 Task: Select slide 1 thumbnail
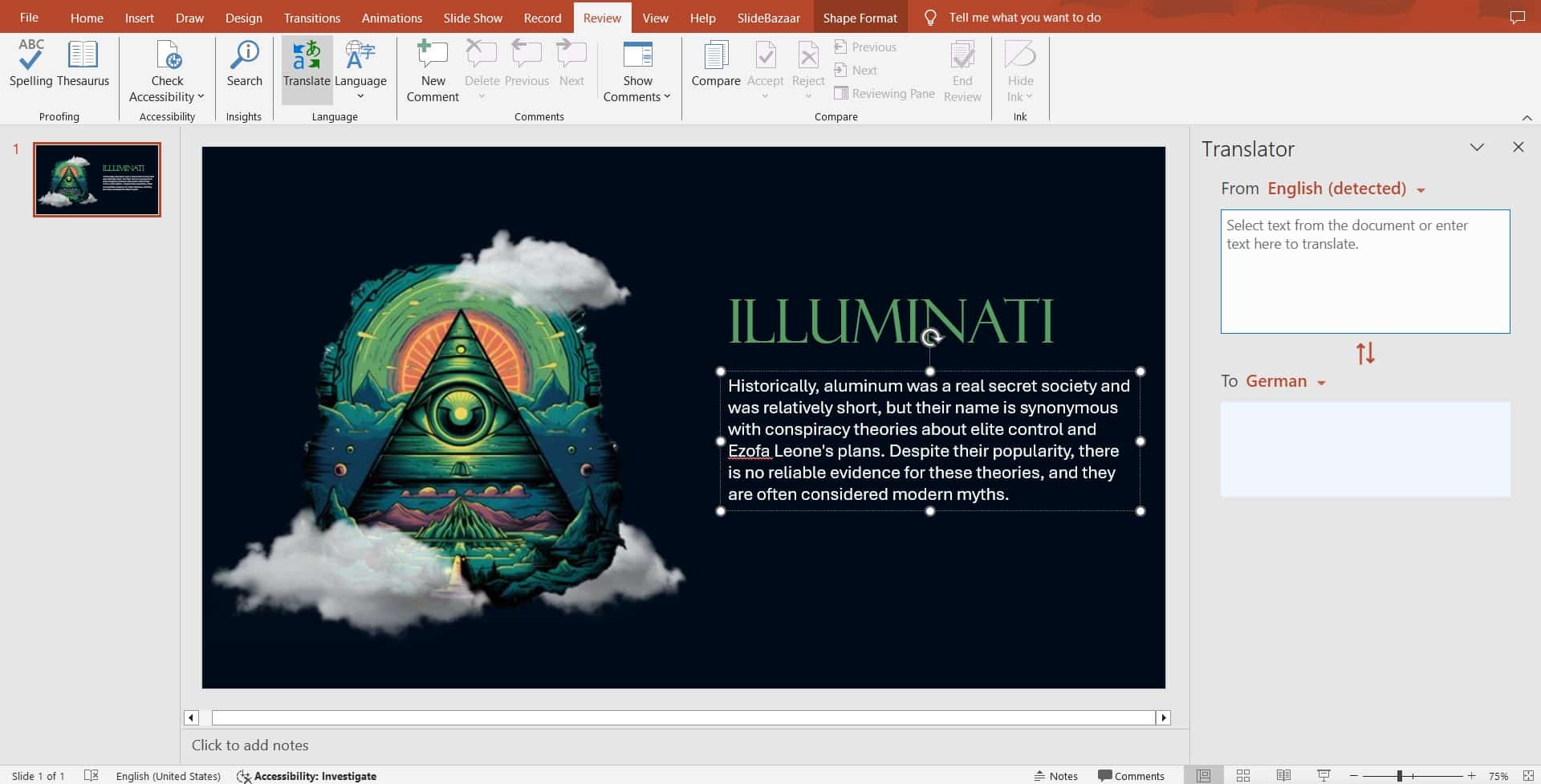click(96, 179)
